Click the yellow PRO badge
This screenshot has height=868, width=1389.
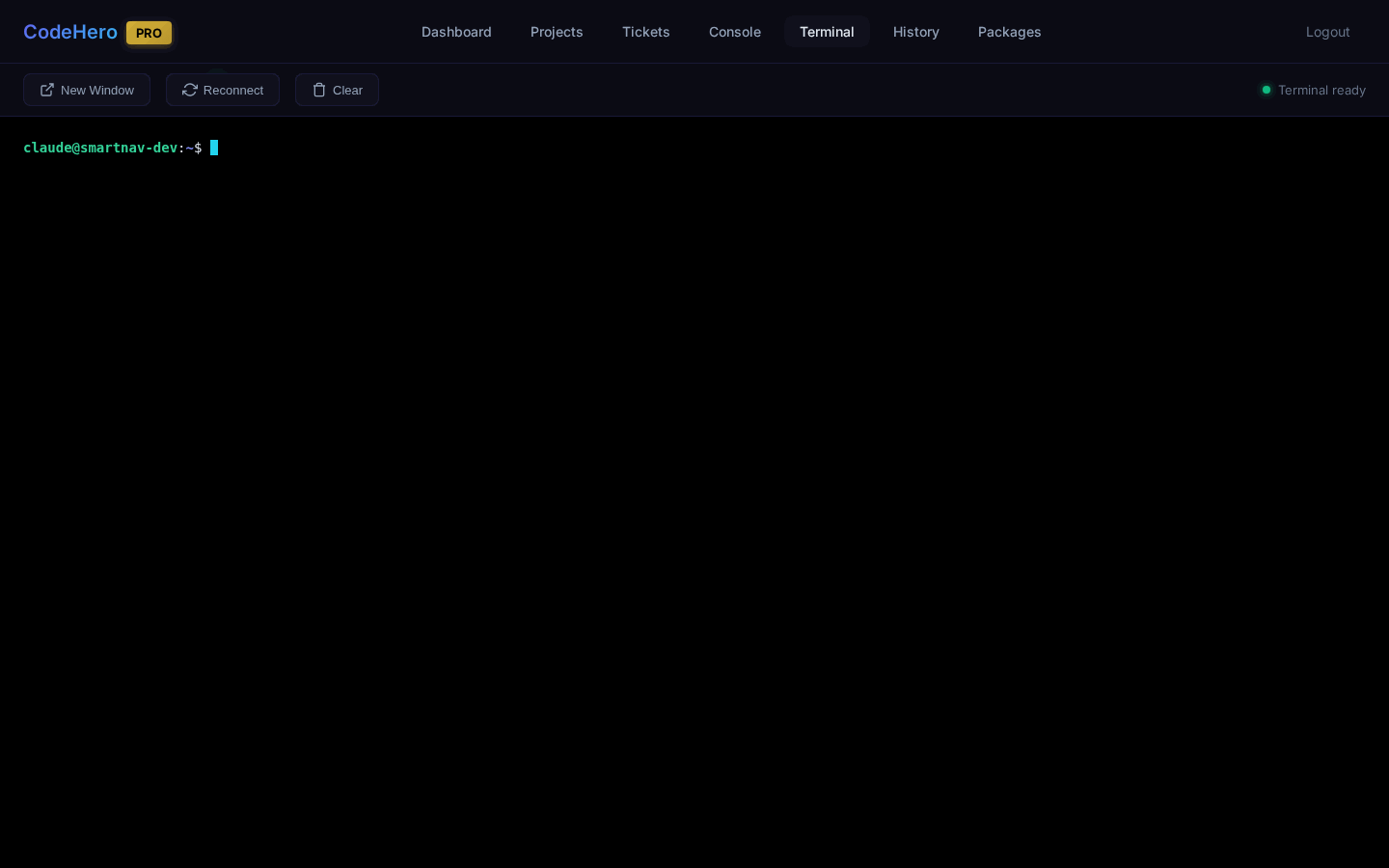click(x=149, y=33)
